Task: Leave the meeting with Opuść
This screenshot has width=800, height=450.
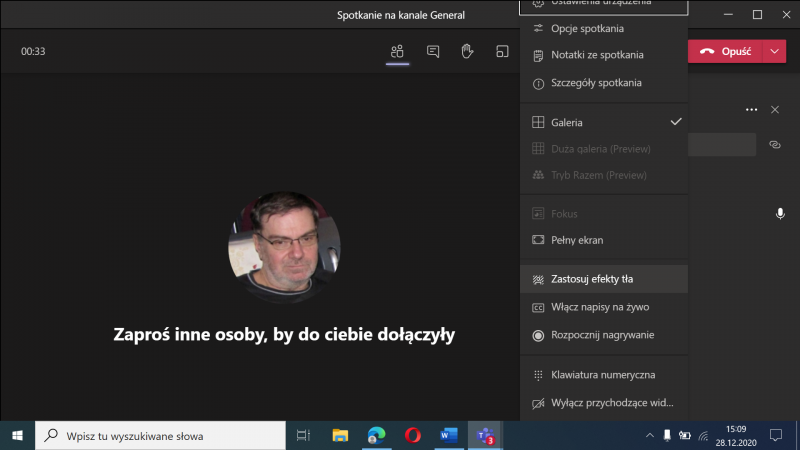Action: [x=725, y=52]
